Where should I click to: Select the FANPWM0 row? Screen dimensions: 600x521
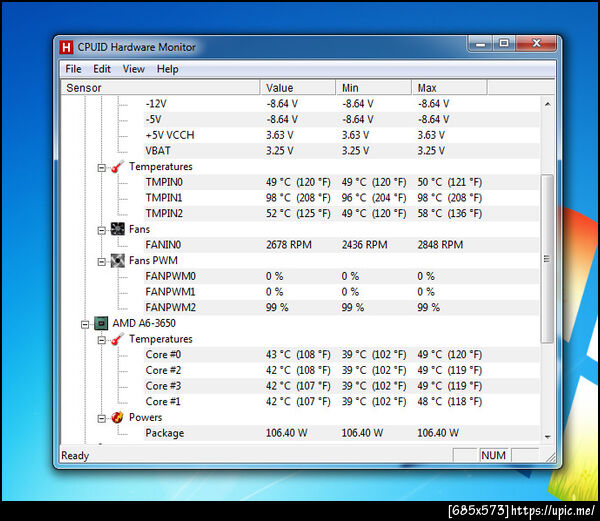[342, 276]
